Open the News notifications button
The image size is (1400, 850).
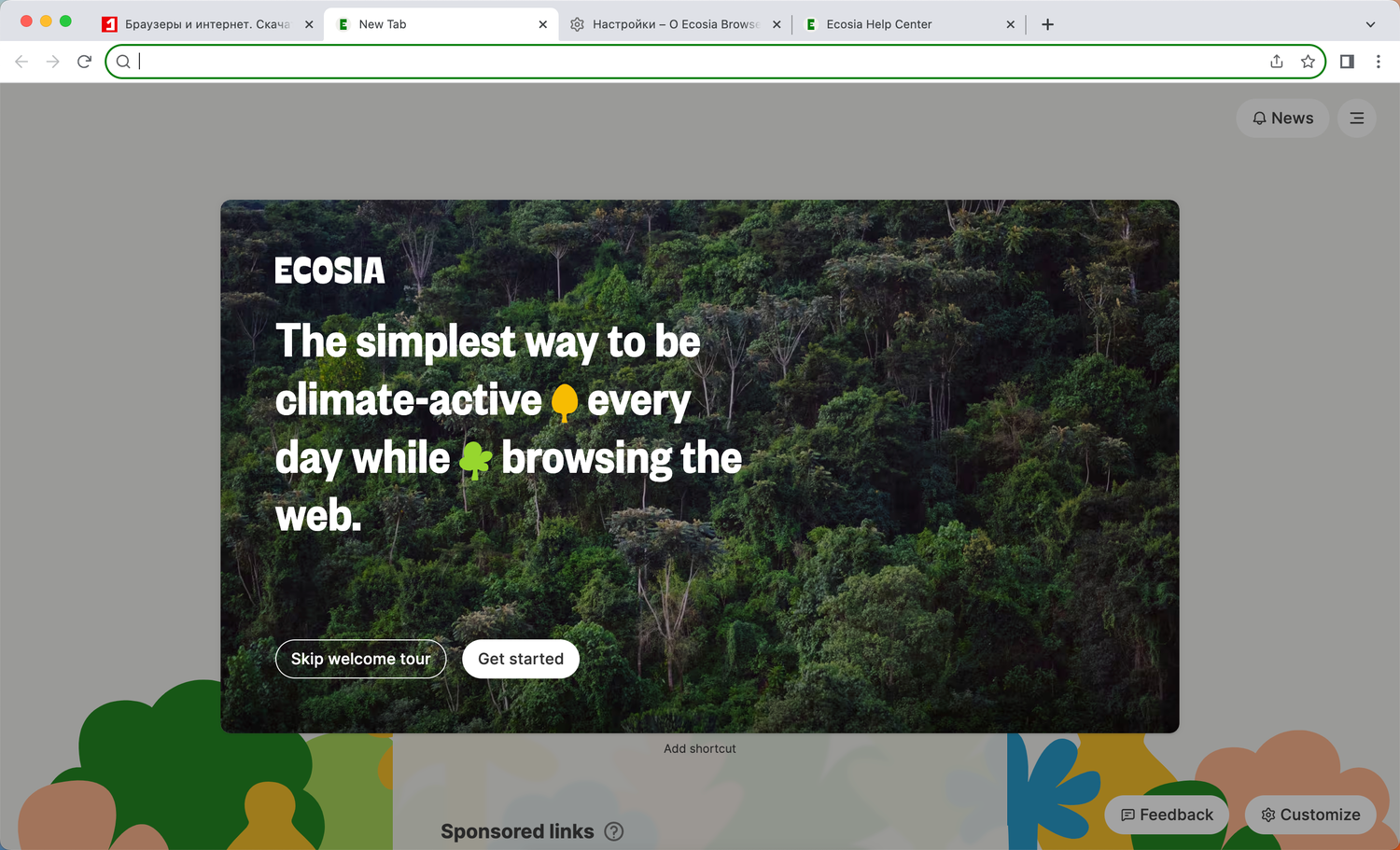pyautogui.click(x=1282, y=118)
